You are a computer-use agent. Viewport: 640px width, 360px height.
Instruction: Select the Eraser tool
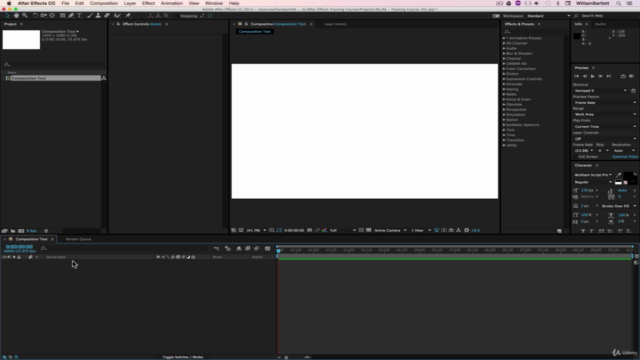pyautogui.click(x=107, y=16)
